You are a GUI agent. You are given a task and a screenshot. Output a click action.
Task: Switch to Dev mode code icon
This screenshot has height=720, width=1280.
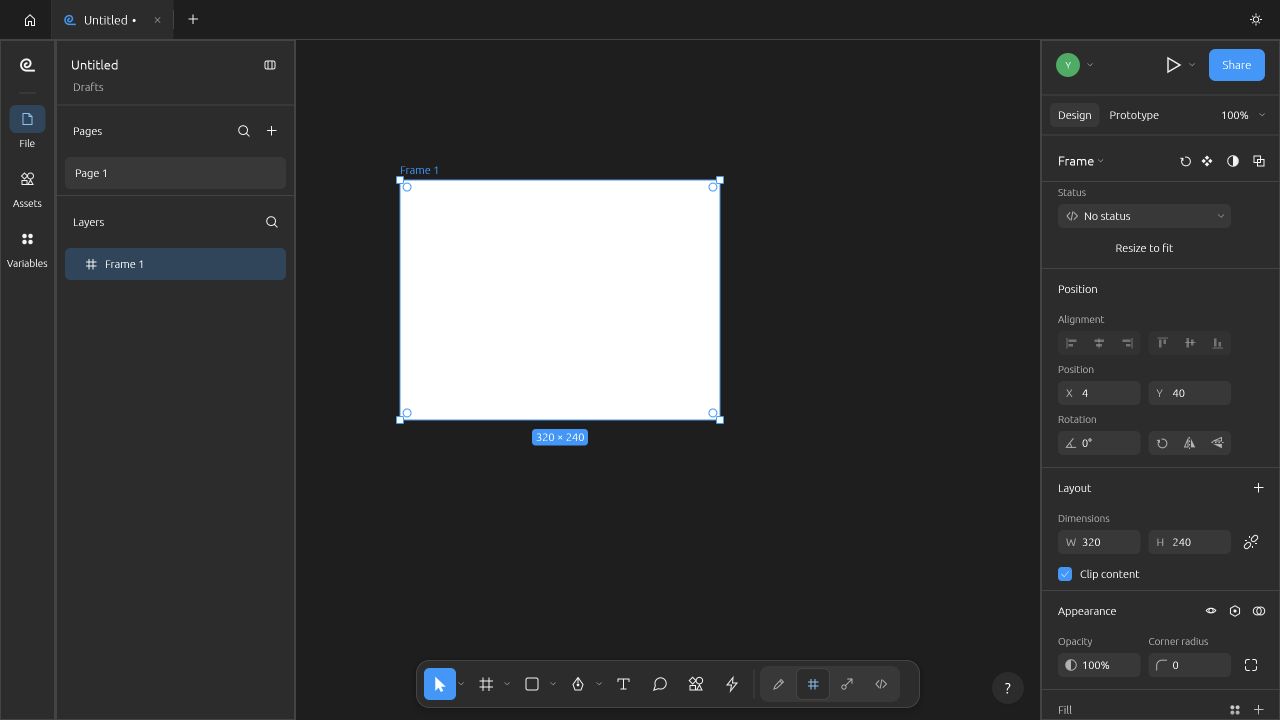point(881,684)
